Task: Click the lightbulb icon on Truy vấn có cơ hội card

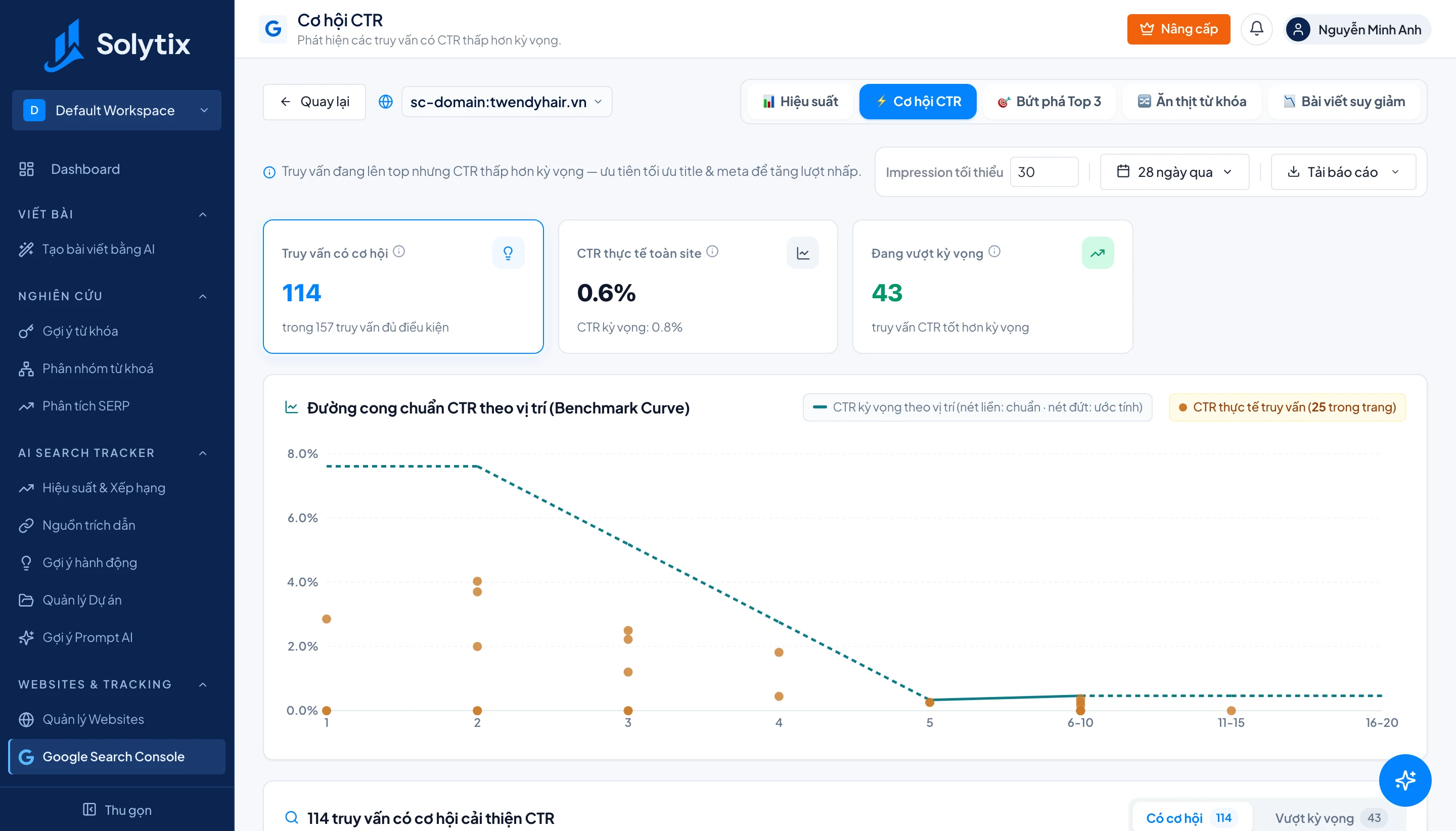Action: pyautogui.click(x=508, y=253)
